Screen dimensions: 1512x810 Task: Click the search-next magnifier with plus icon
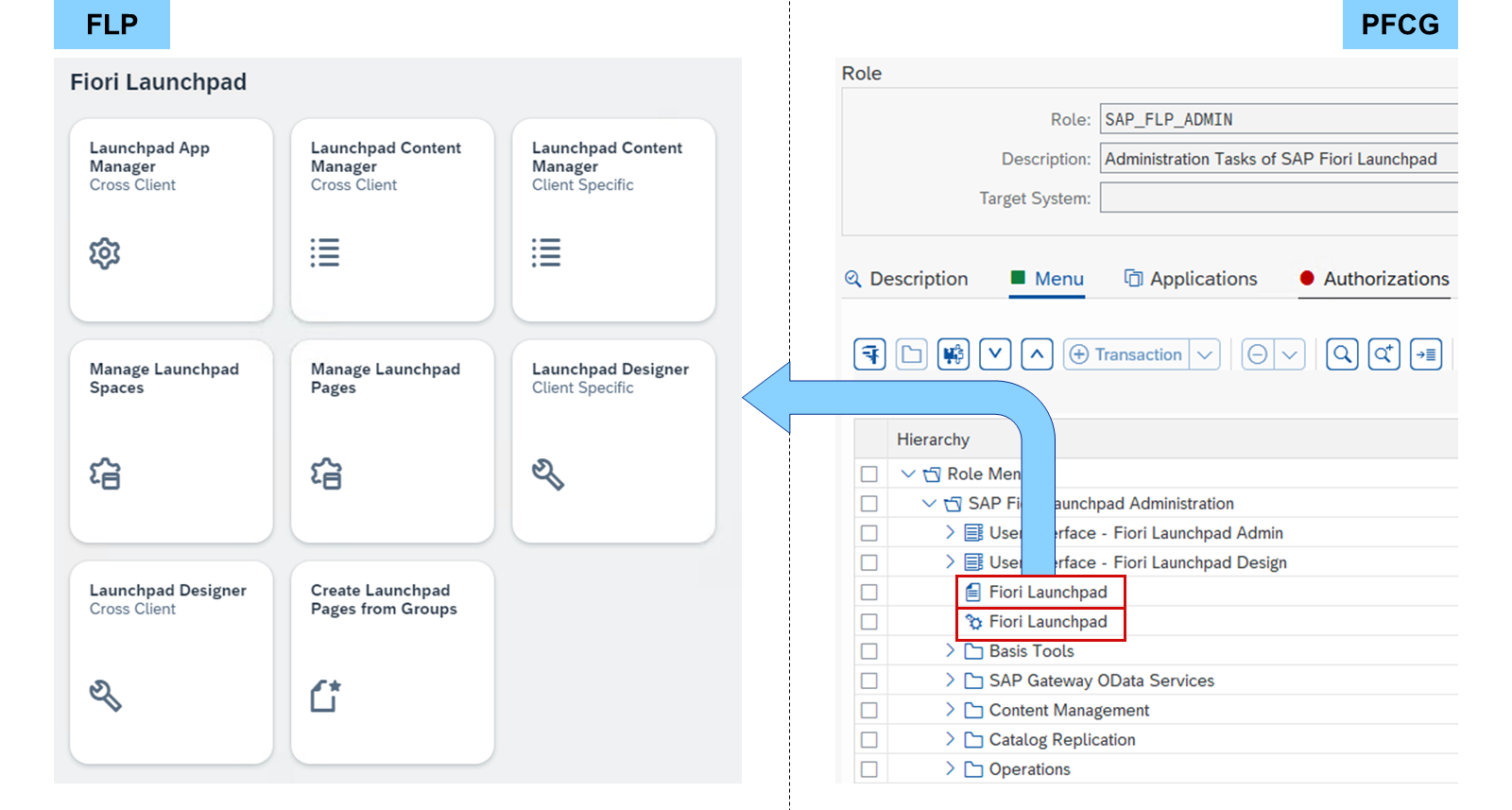pyautogui.click(x=1384, y=354)
